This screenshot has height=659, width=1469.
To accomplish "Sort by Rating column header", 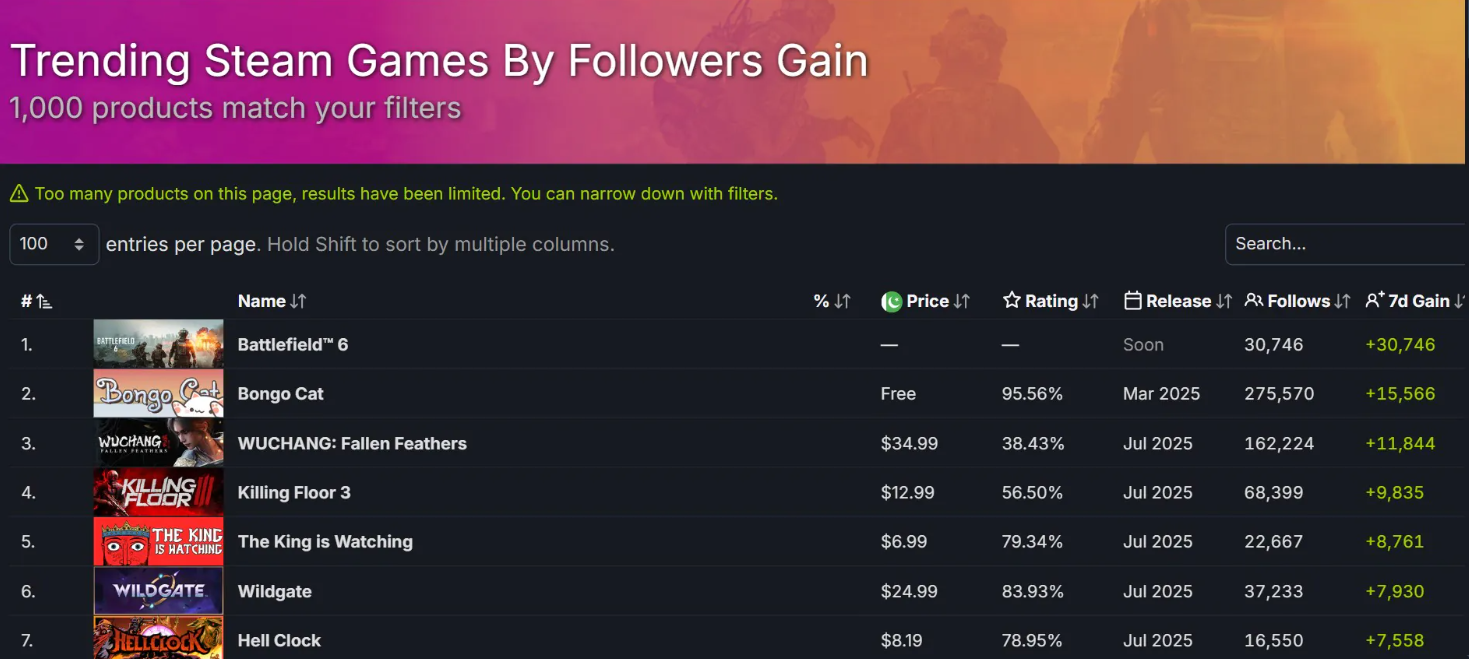I will 1051,301.
